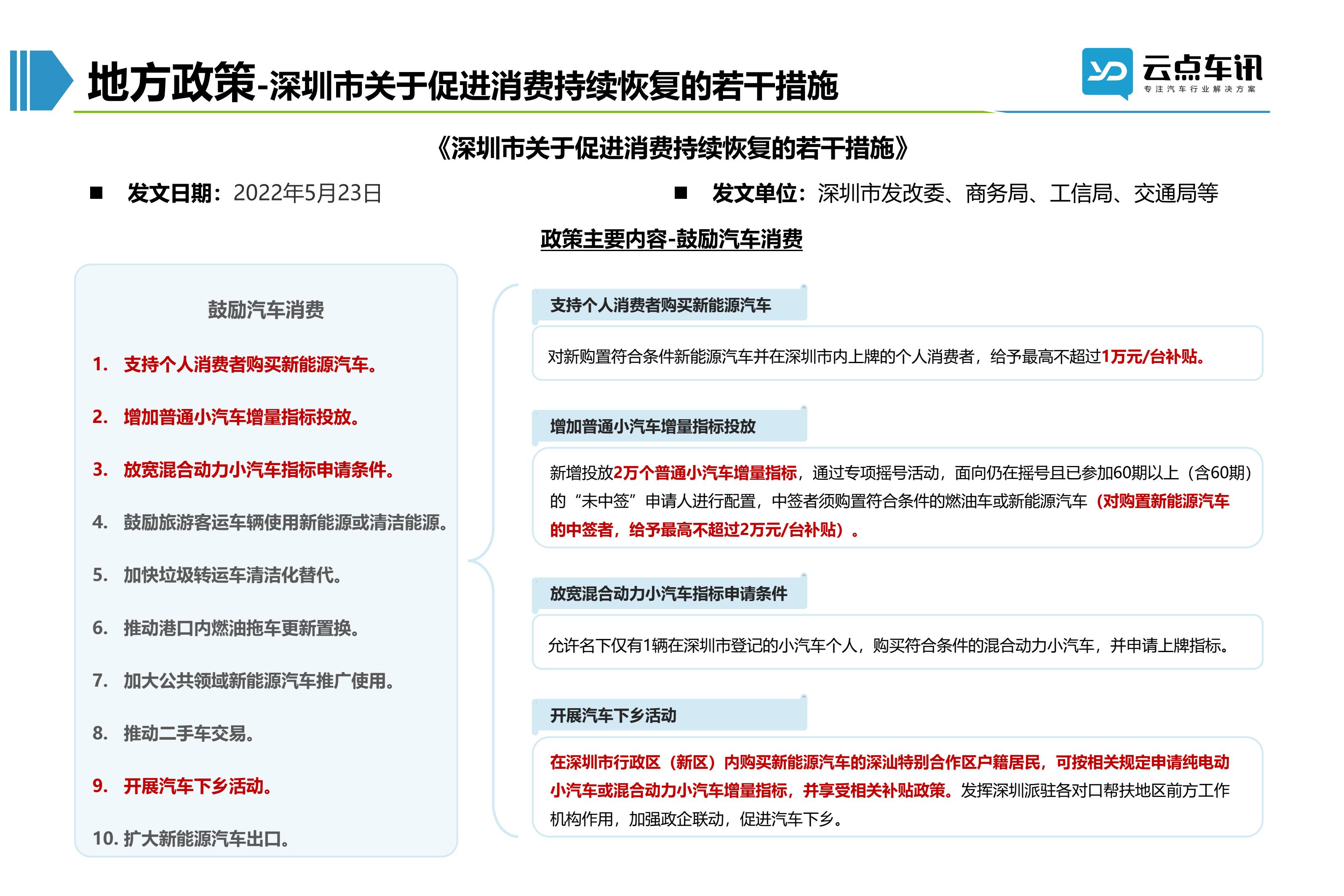Select list item 5 加快垃圾转运车清洁化替代
The width and height of the screenshot is (1344, 896).
(x=218, y=575)
